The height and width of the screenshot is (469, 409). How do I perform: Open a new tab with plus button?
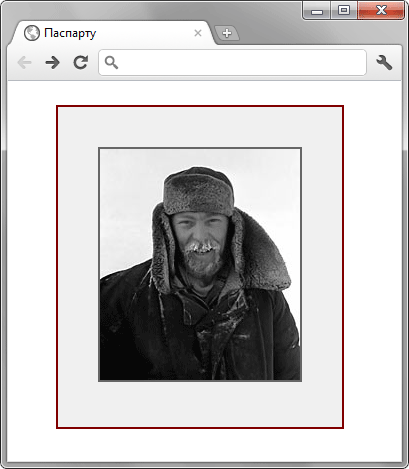click(x=227, y=33)
